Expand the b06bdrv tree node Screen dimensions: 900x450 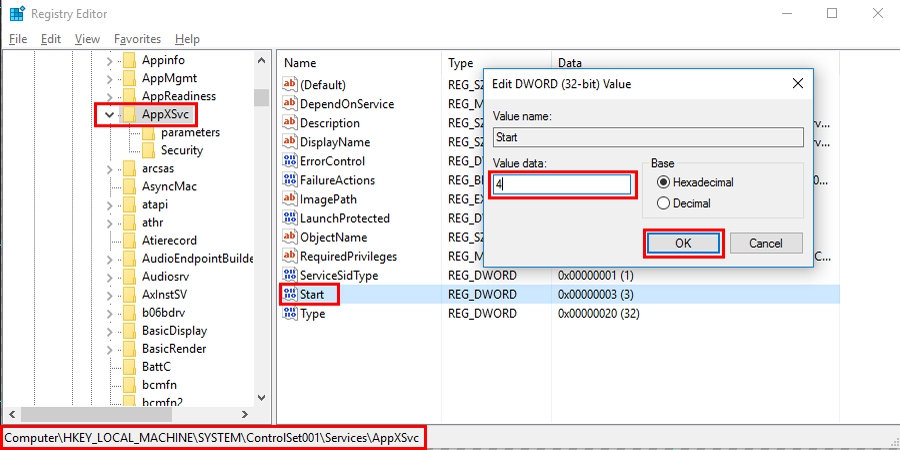109,313
